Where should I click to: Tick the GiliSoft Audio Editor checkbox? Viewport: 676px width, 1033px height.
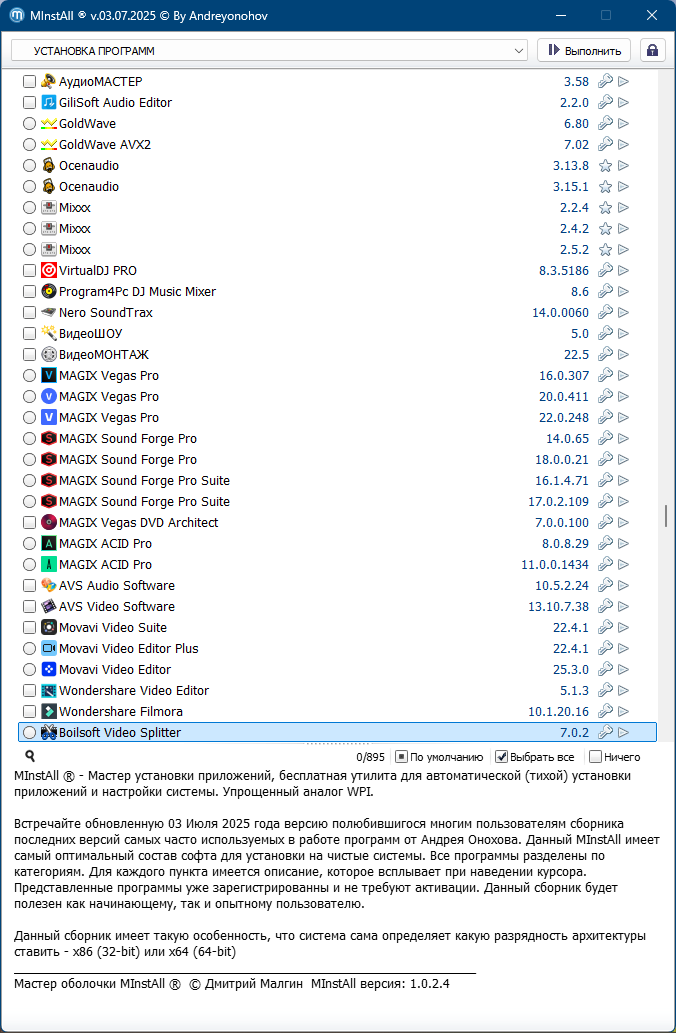29,103
